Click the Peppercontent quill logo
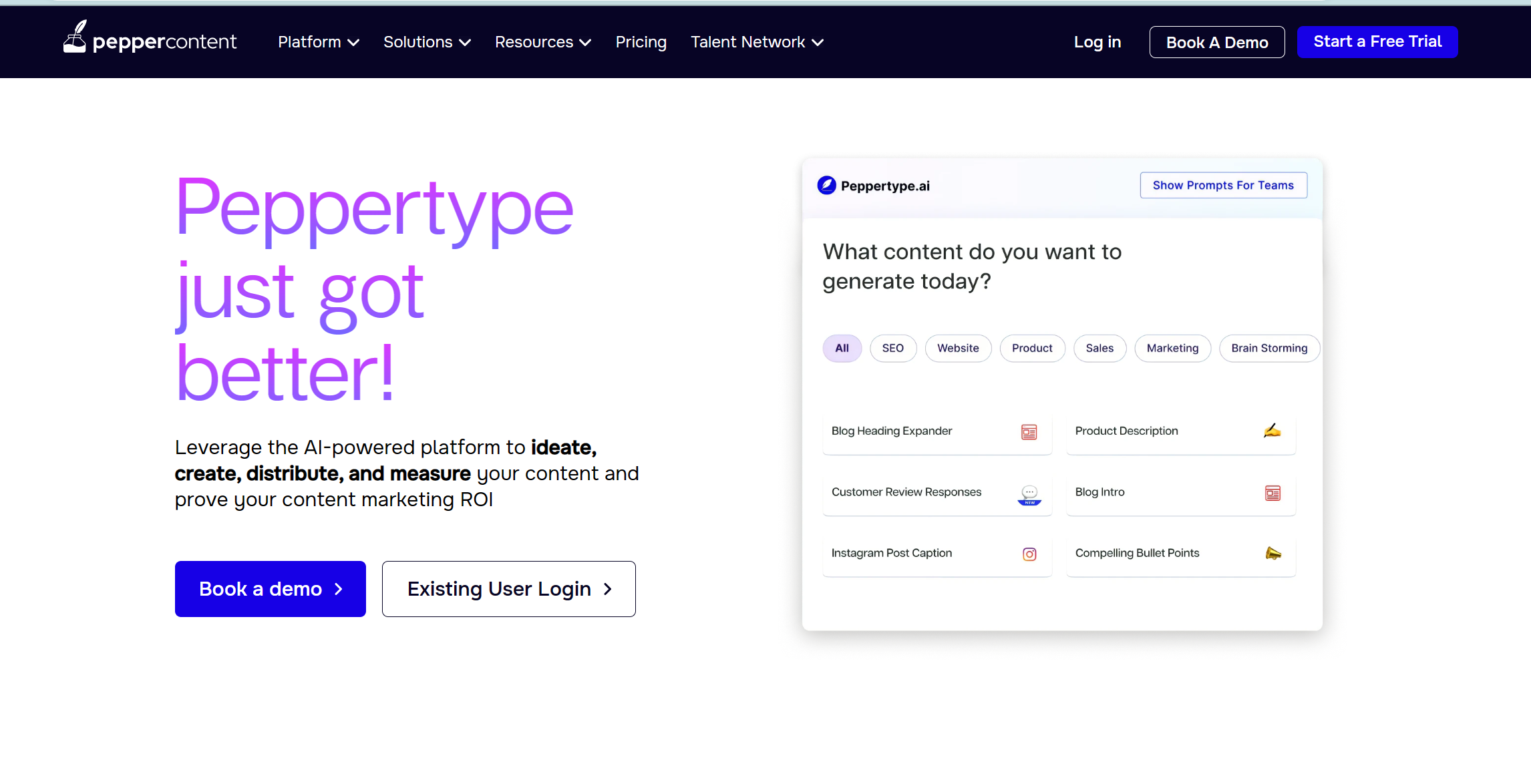Viewport: 1531px width, 784px height. click(75, 37)
